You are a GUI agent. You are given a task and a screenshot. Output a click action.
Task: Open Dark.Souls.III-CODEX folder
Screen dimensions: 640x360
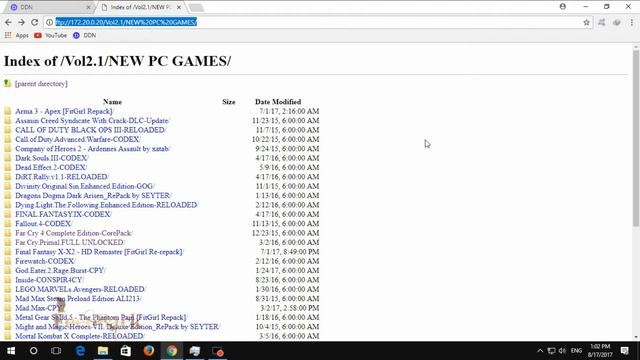[52, 158]
